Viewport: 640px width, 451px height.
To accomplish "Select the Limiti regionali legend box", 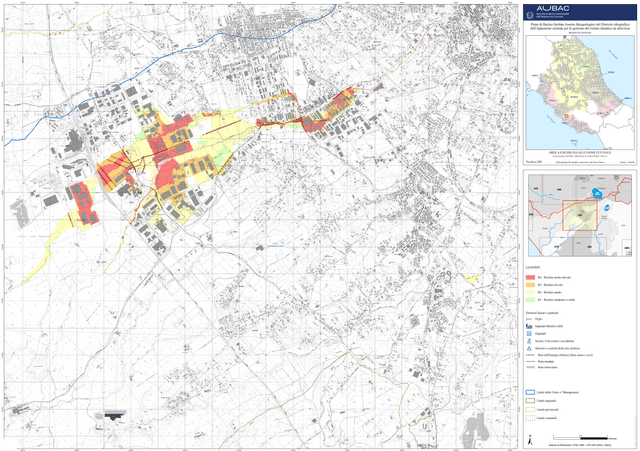I will 531,400.
